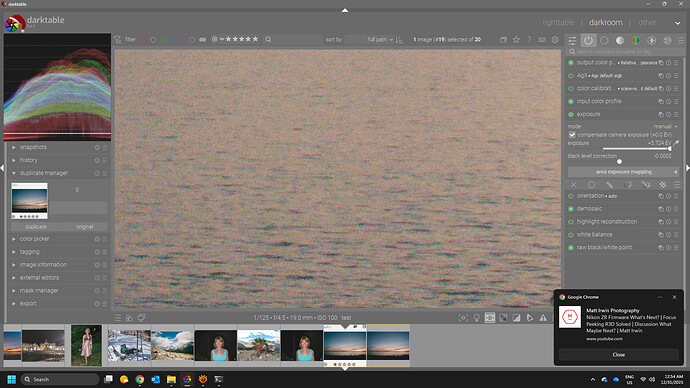Switch to darkroom view
The image size is (690, 388).
tap(606, 22)
